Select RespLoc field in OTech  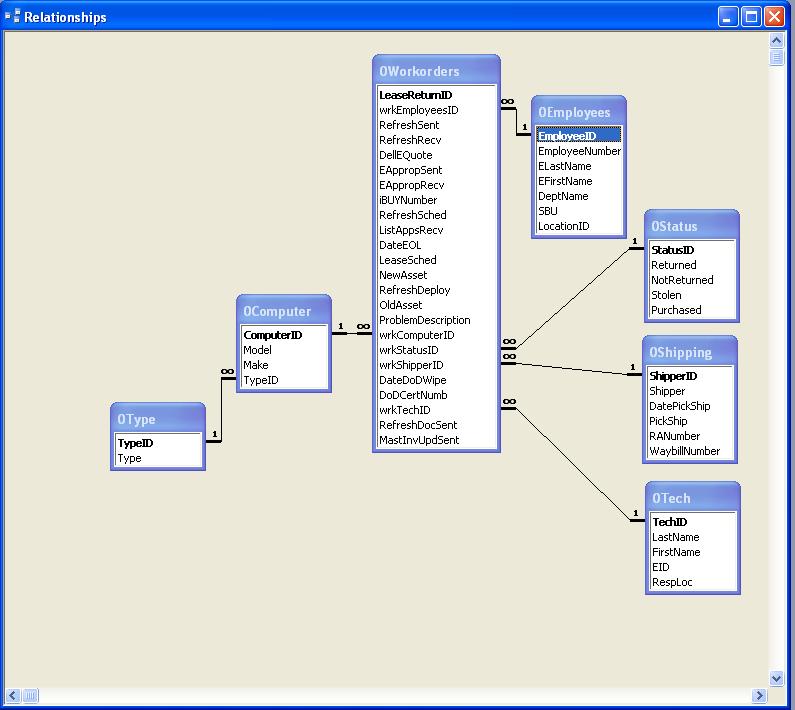[693, 582]
